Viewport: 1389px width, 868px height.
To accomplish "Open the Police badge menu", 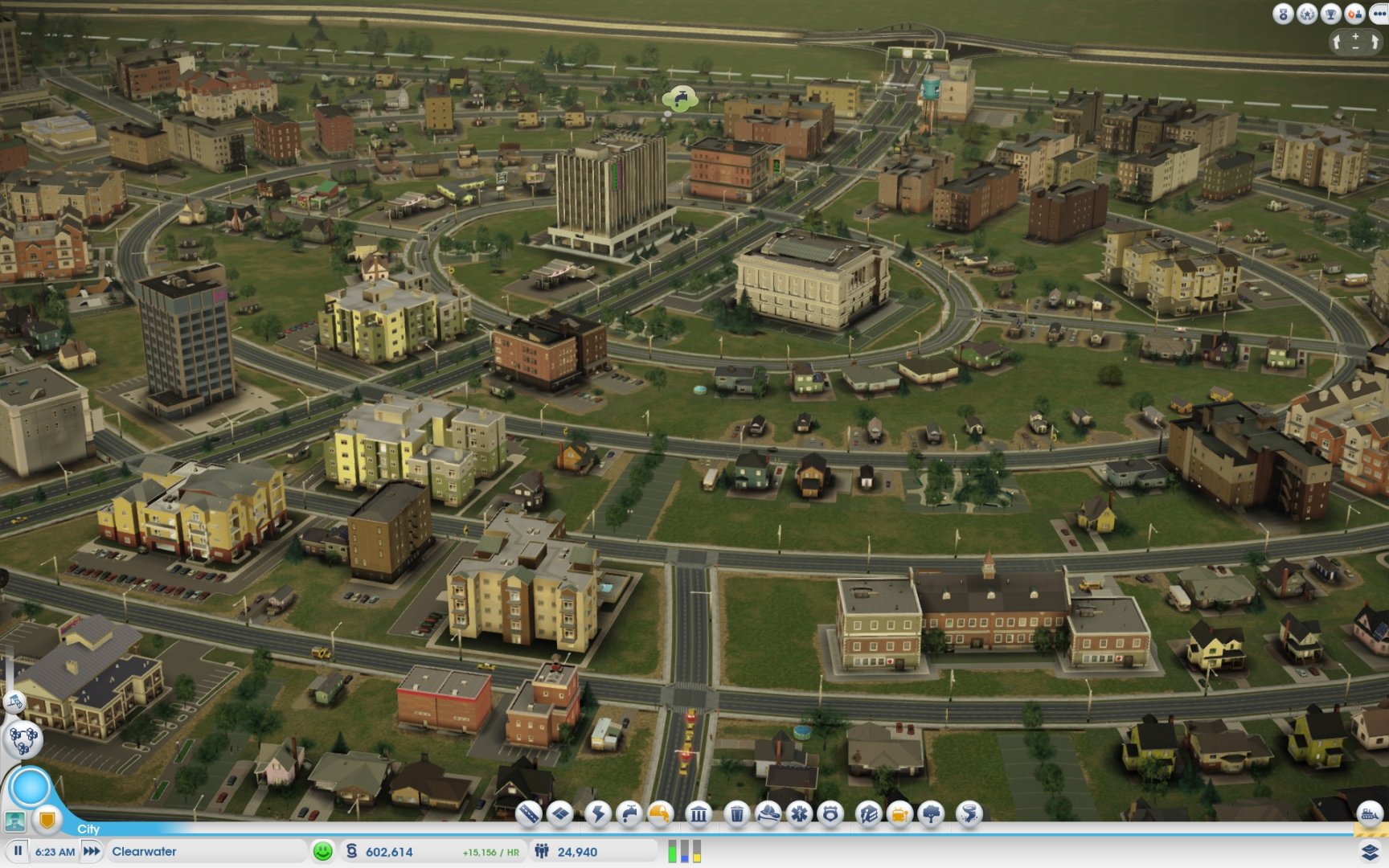I will click(x=830, y=814).
